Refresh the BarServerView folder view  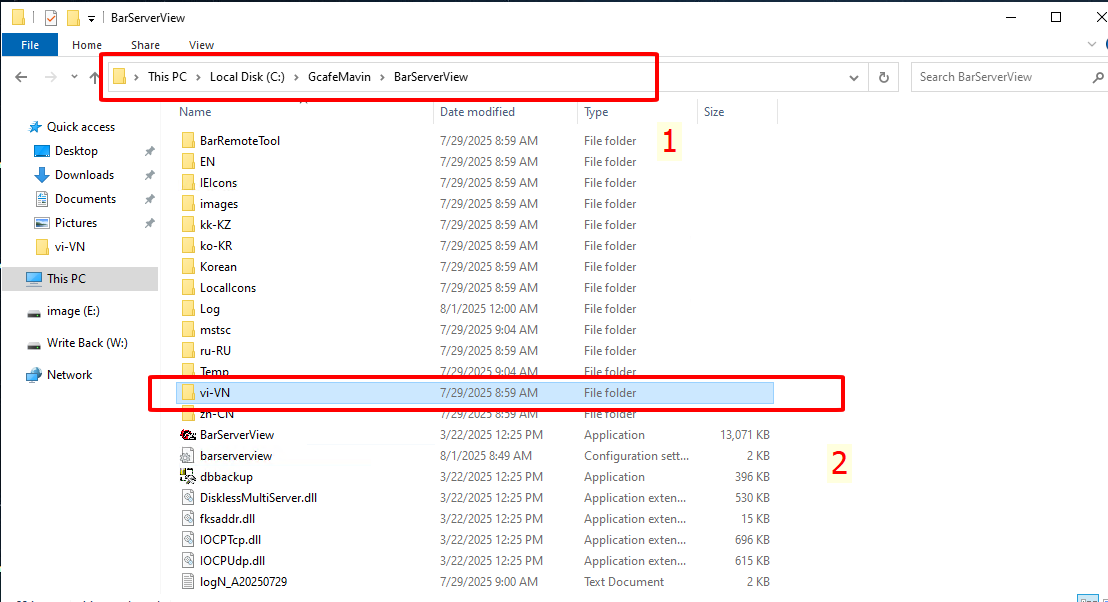click(x=883, y=77)
